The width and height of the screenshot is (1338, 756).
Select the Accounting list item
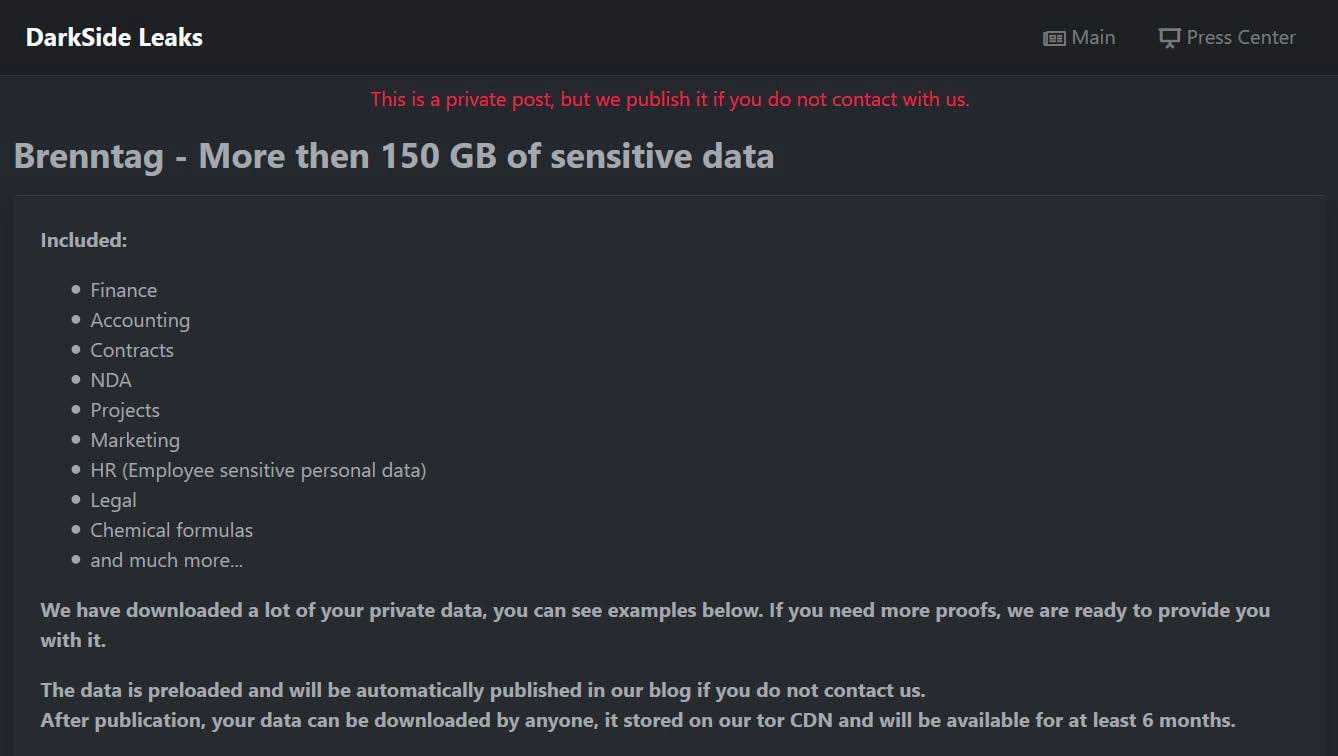point(140,320)
